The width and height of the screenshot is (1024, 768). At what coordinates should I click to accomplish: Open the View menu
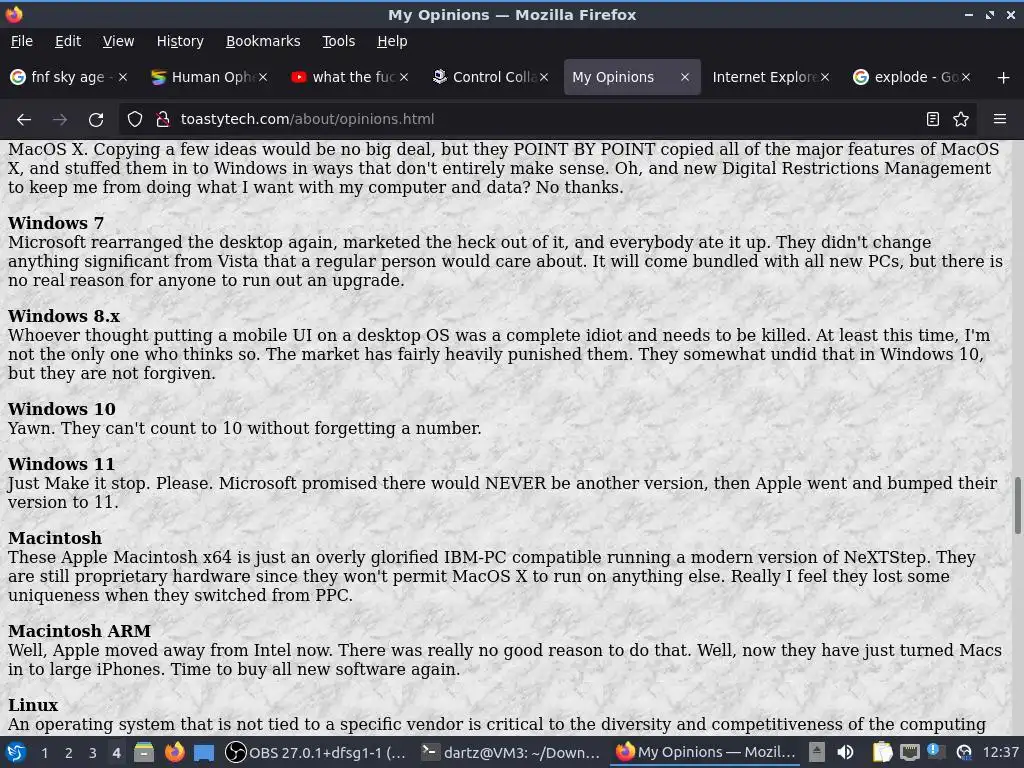(x=118, y=41)
